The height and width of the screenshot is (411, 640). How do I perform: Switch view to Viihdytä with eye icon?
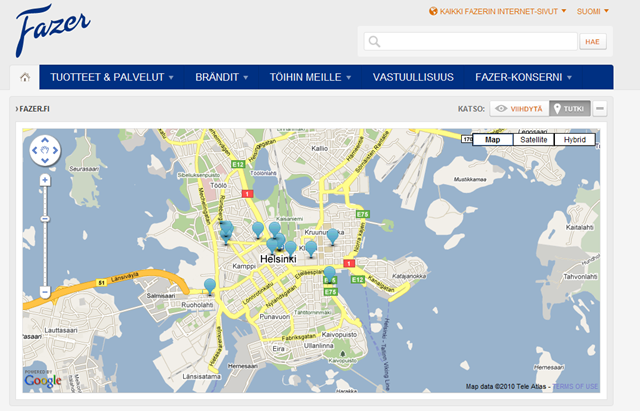pos(519,109)
